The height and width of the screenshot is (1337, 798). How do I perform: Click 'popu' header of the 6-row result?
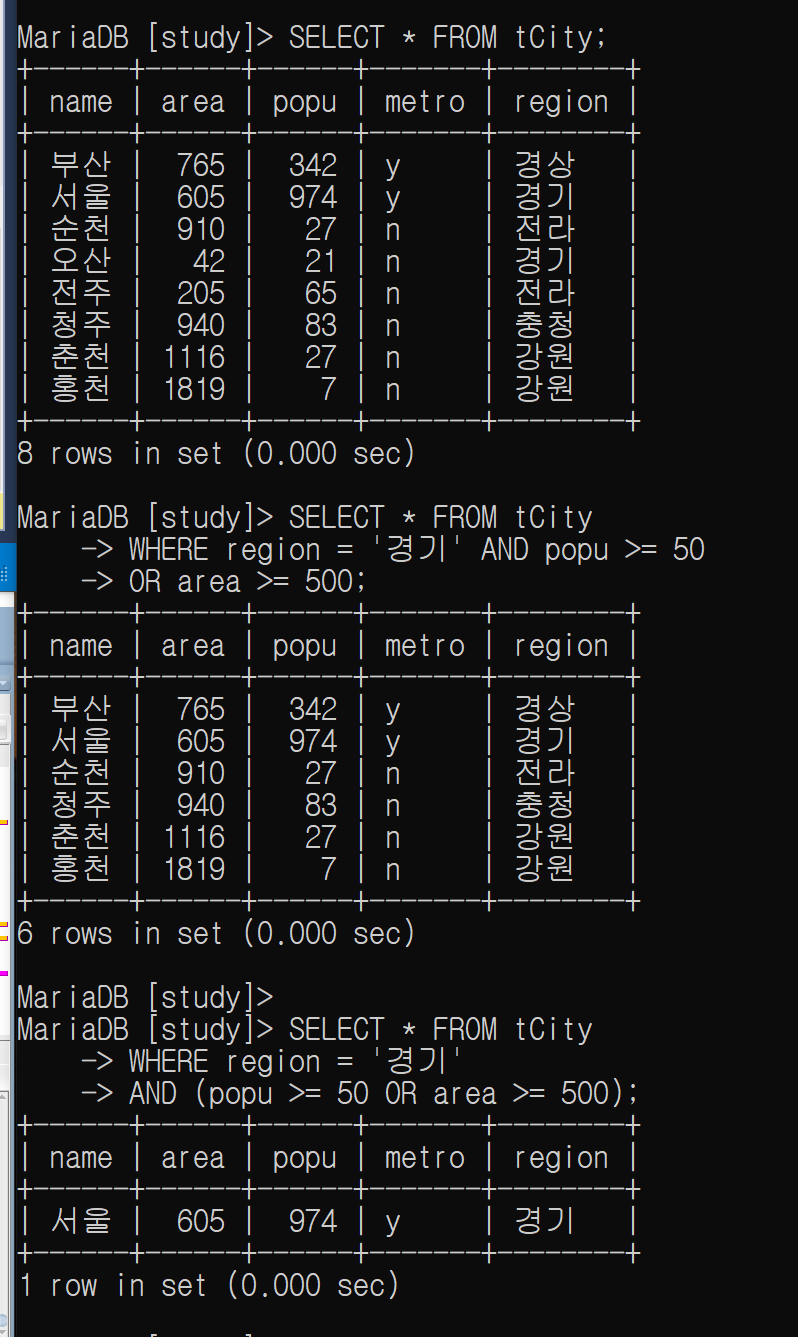point(305,646)
